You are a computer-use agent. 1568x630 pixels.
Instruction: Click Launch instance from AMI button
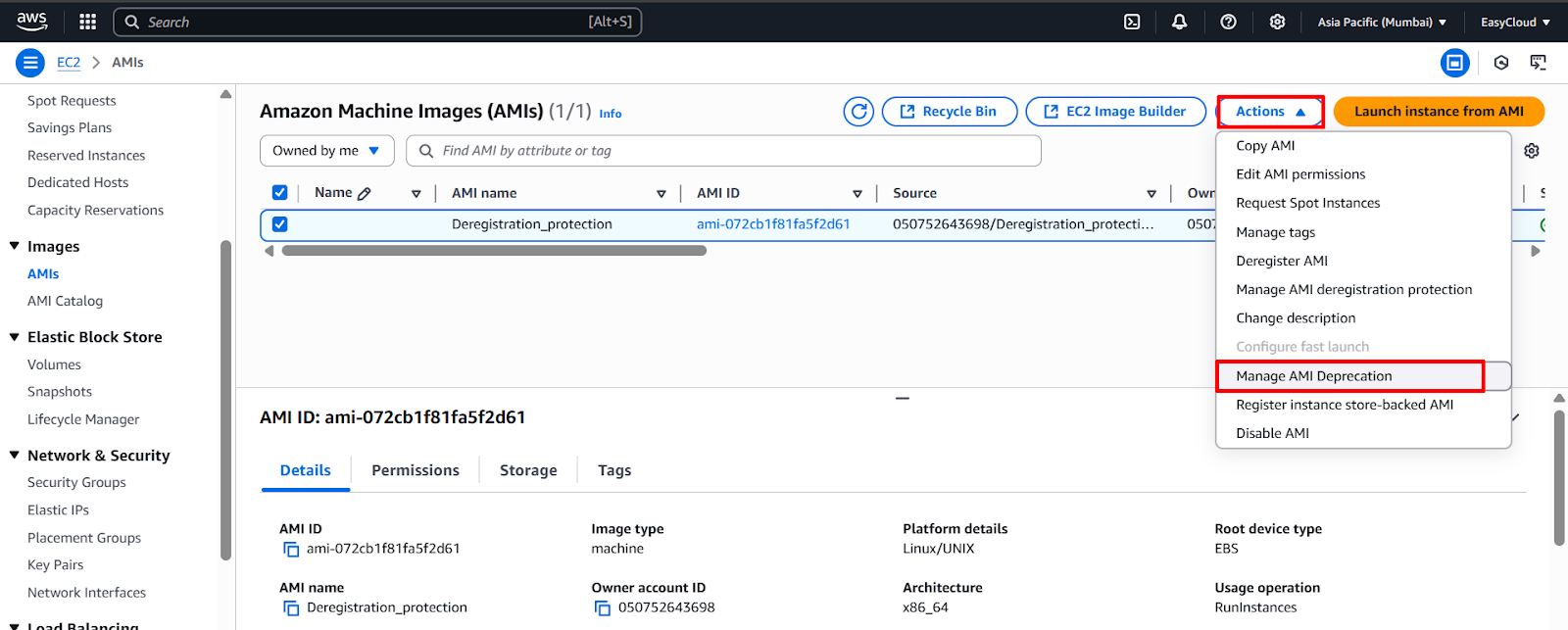(x=1439, y=112)
